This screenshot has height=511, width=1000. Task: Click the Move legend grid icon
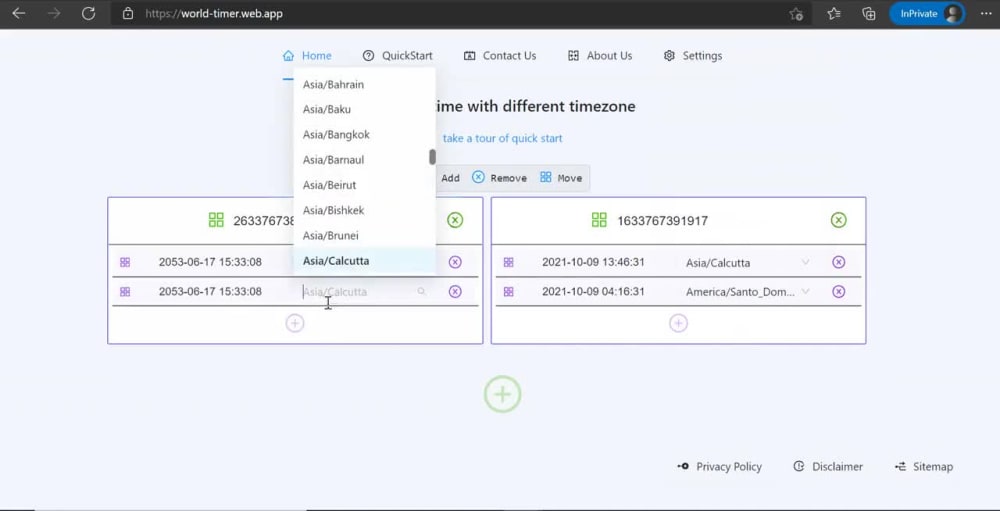coord(546,177)
